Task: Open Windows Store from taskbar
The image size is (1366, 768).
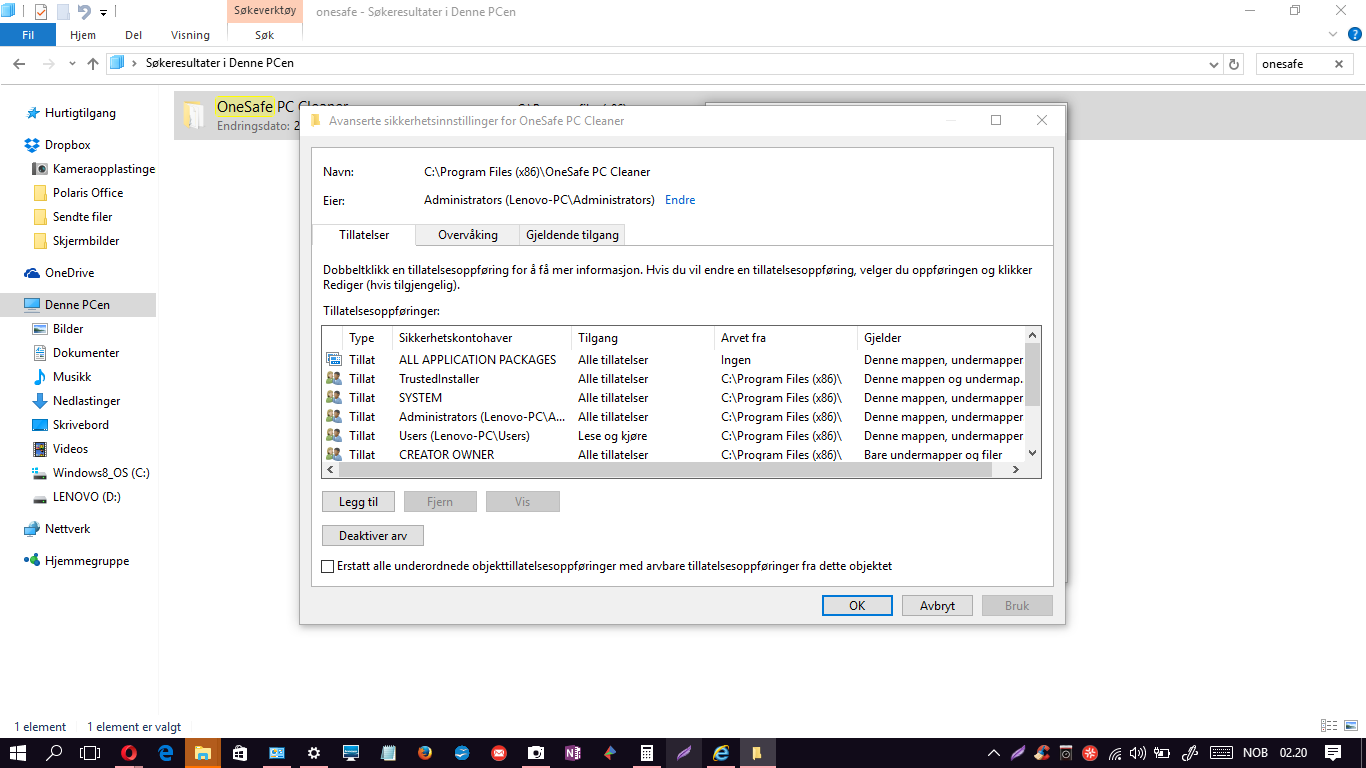Action: click(240, 753)
